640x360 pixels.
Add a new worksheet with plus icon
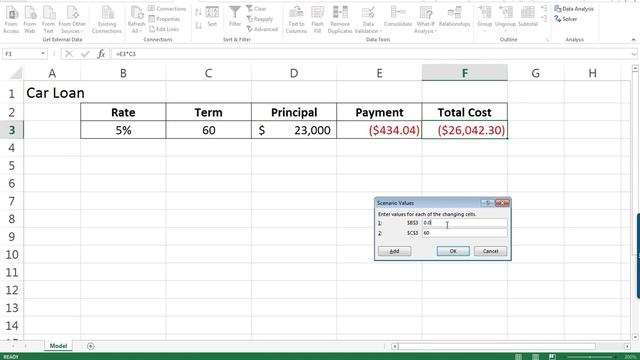[x=91, y=346]
